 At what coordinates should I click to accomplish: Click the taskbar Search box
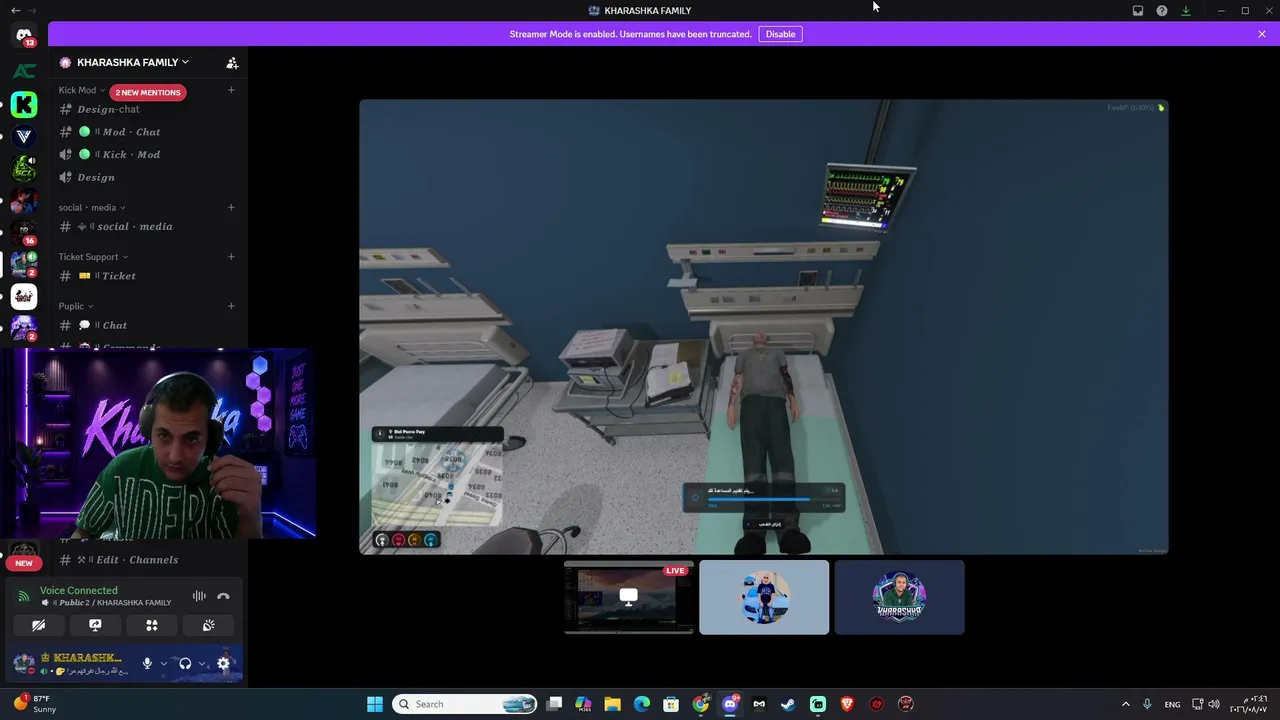pyautogui.click(x=464, y=704)
